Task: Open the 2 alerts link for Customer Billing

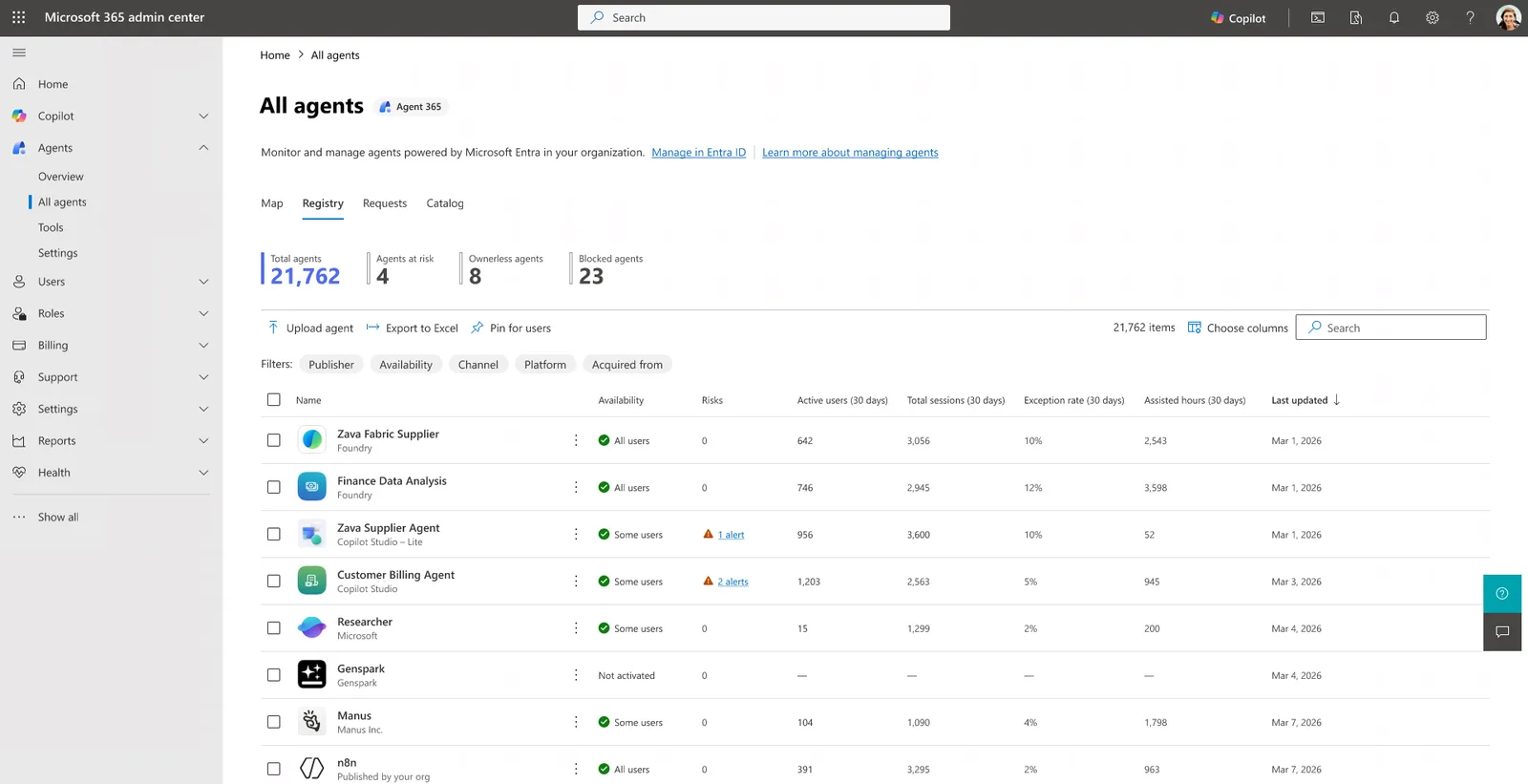Action: pyautogui.click(x=732, y=582)
